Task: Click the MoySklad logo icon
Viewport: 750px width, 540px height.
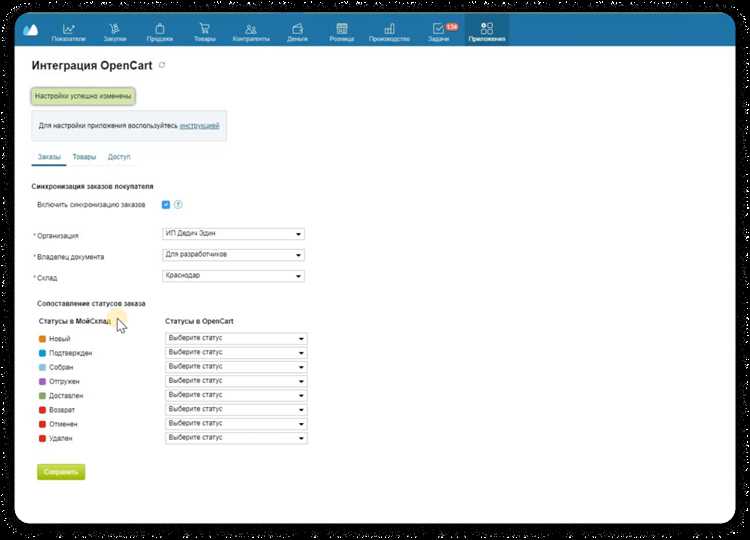Action: (31, 30)
